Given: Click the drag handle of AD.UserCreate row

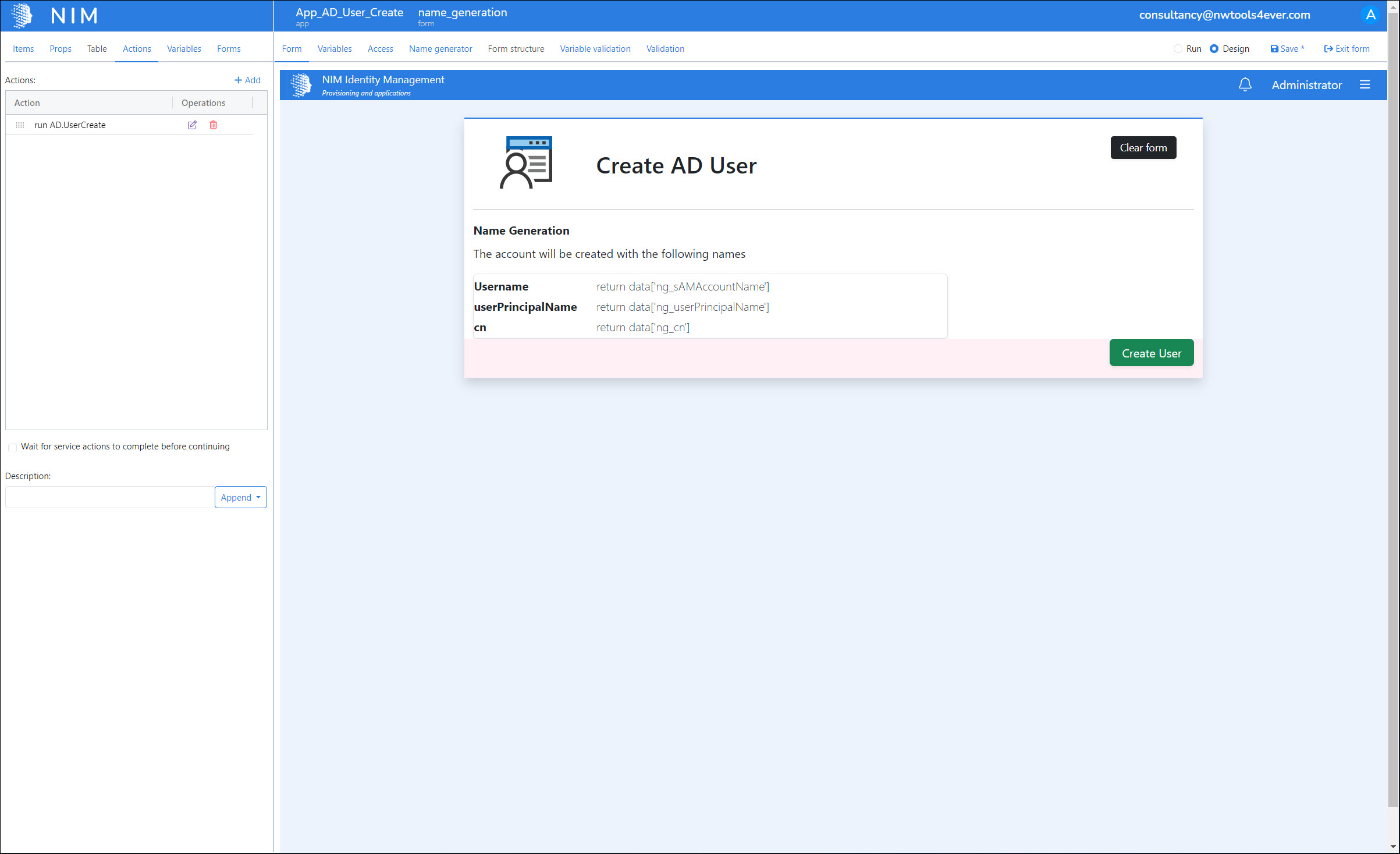Looking at the screenshot, I should pyautogui.click(x=20, y=125).
